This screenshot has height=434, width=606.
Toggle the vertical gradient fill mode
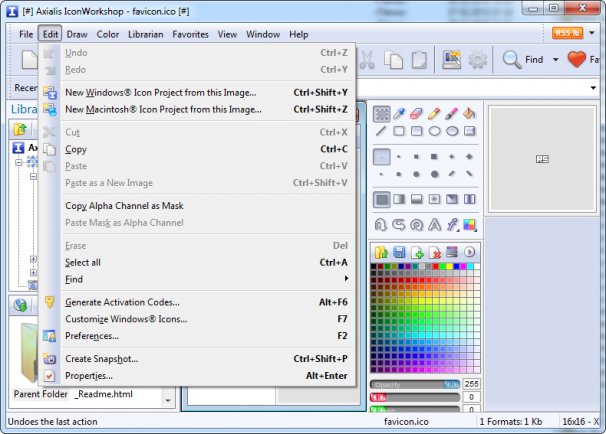coord(416,199)
